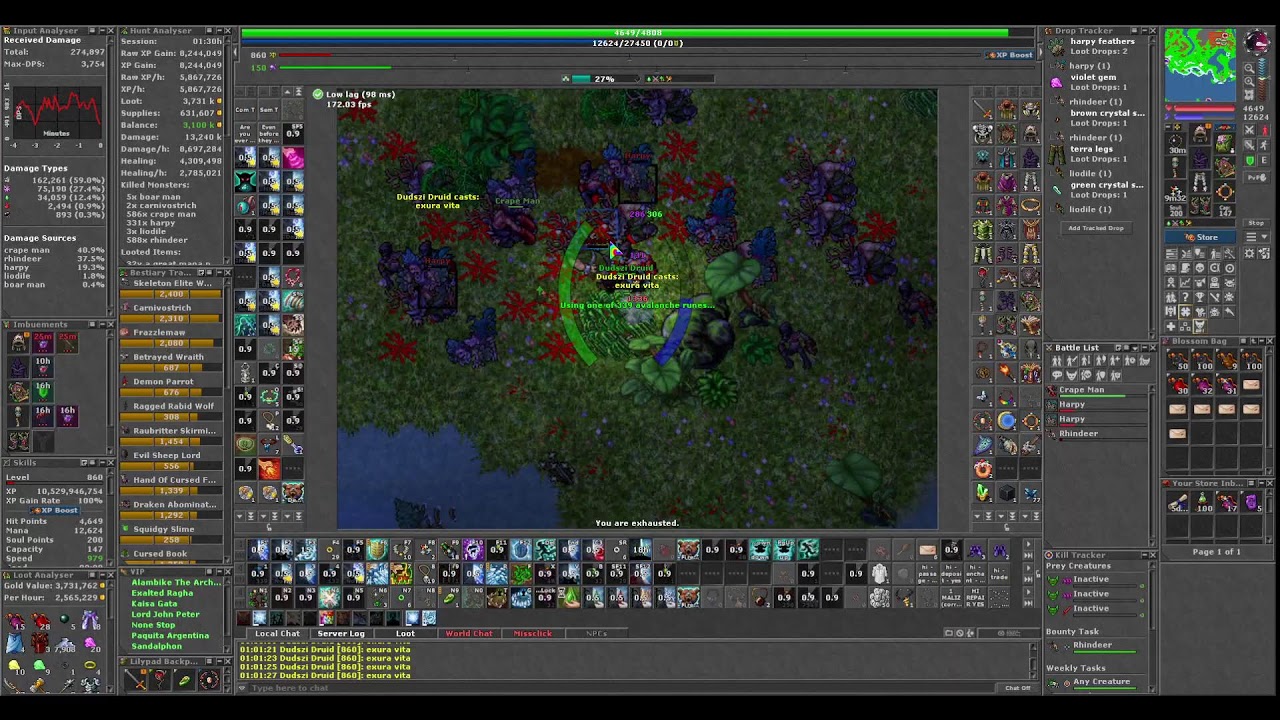Click the harpy feathers icon in Drop Tracker
The height and width of the screenshot is (720, 1280).
(x=1057, y=46)
